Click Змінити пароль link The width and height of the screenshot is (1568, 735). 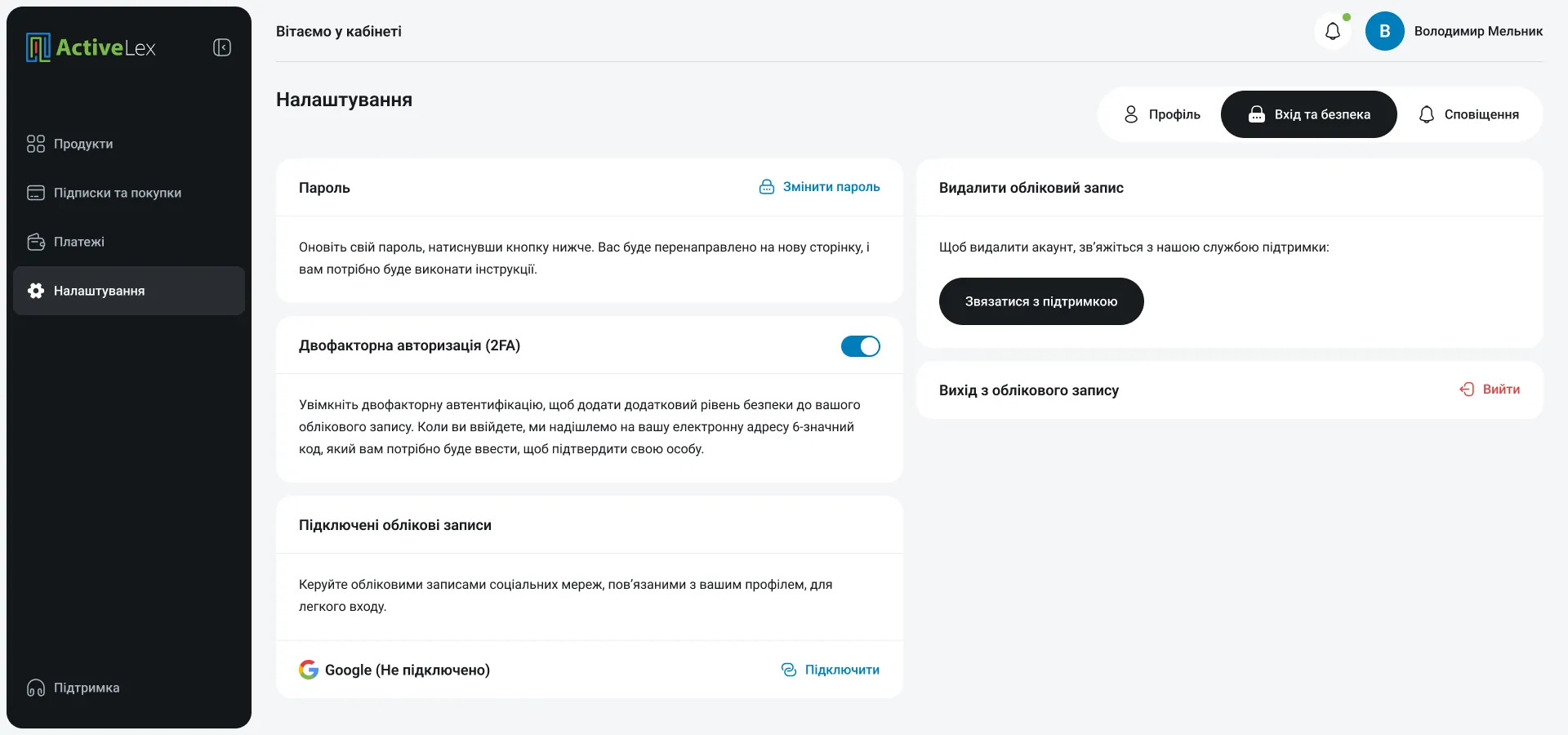[820, 187]
